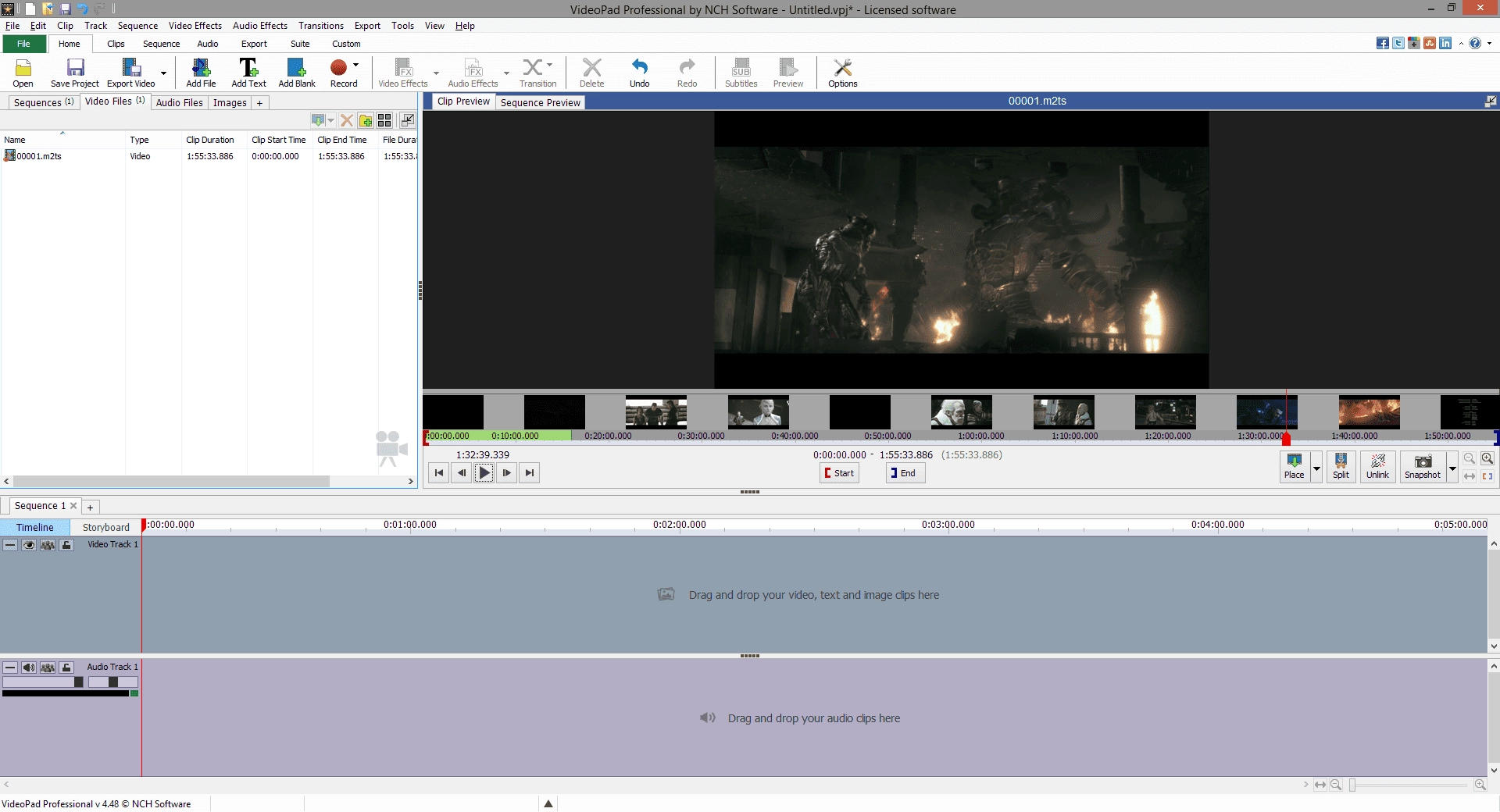Click the Export Video icon
The image size is (1500, 812).
131,73
